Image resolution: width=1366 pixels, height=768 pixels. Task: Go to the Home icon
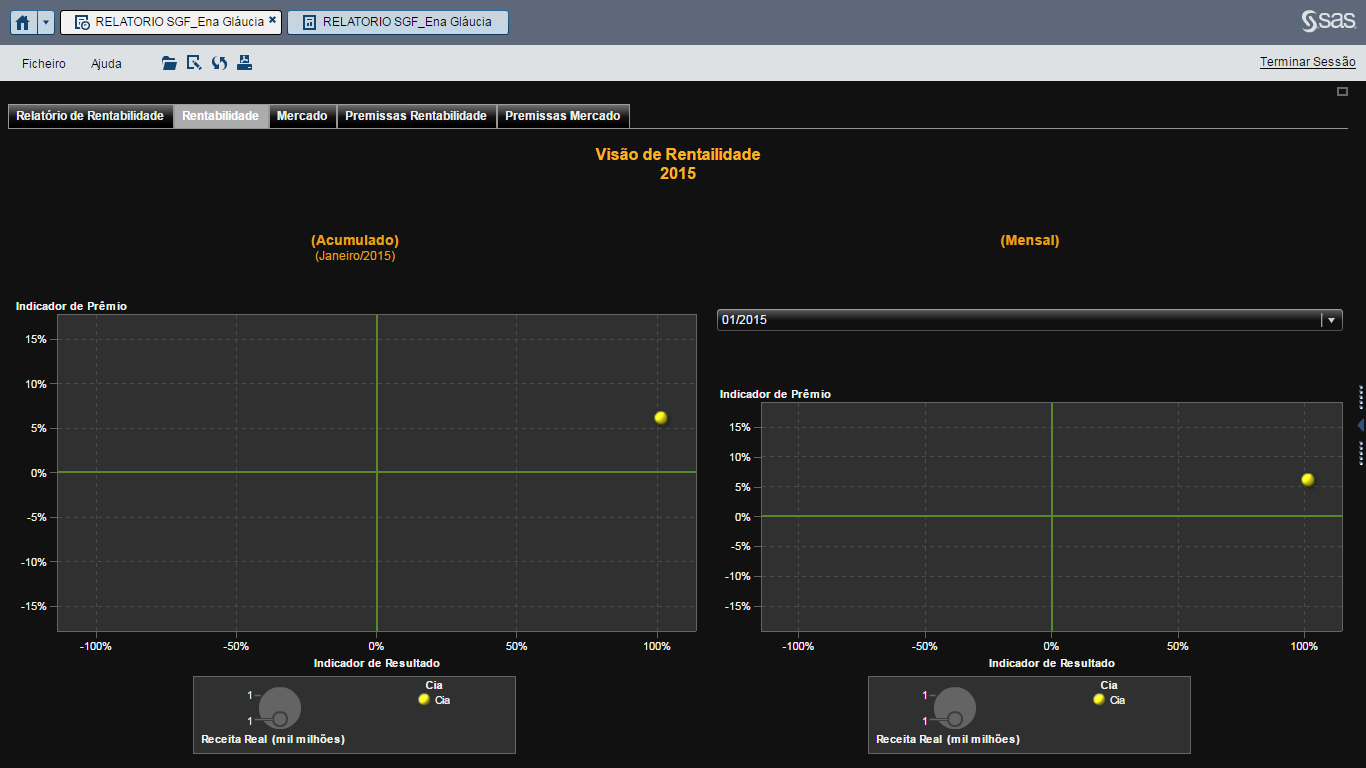click(24, 22)
